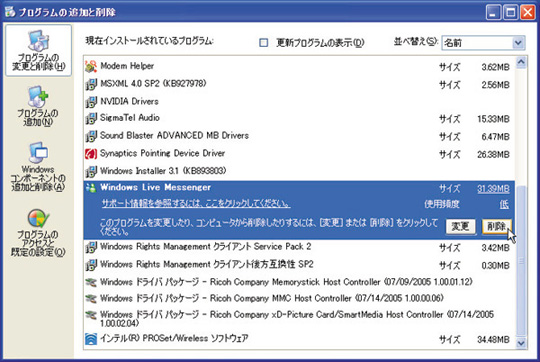
Task: Click the 変更 button for Windows Live Messenger
Action: 460,227
